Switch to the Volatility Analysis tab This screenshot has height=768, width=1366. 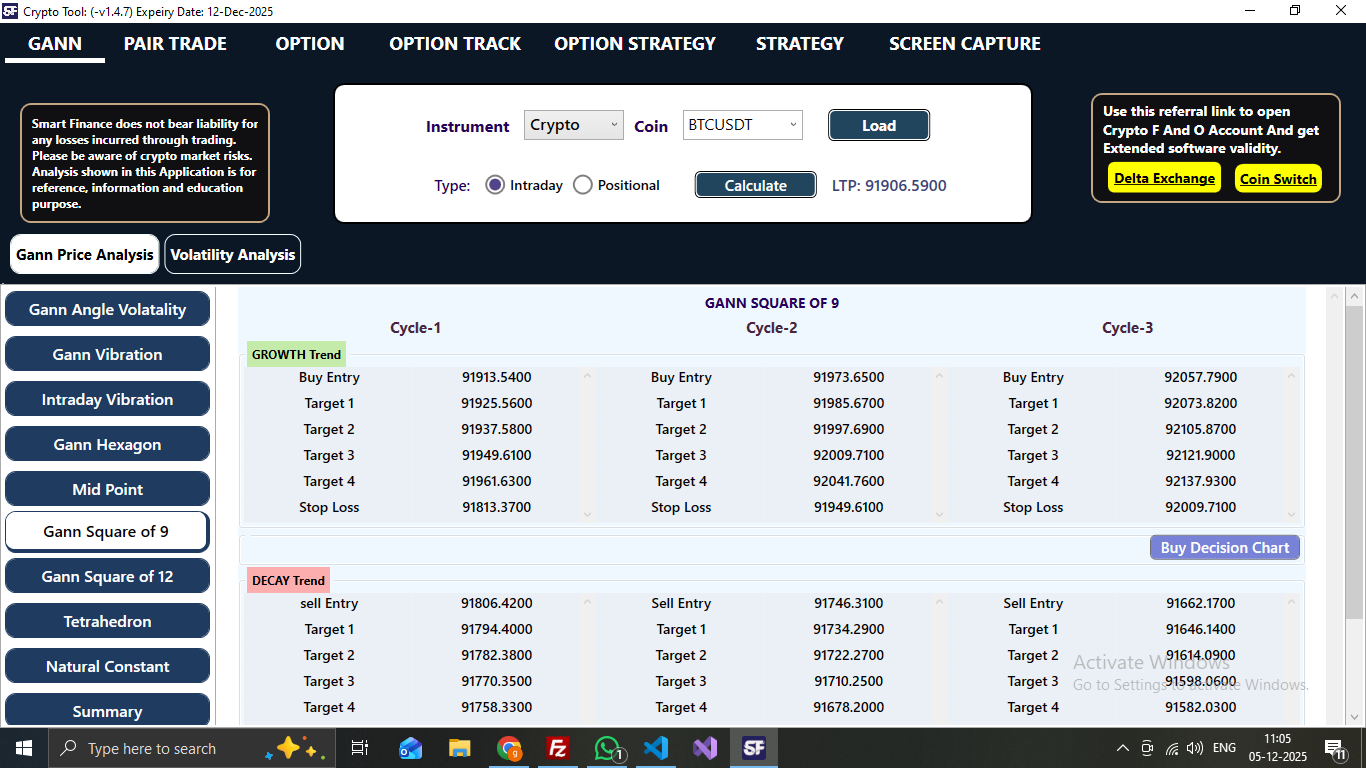click(x=232, y=253)
